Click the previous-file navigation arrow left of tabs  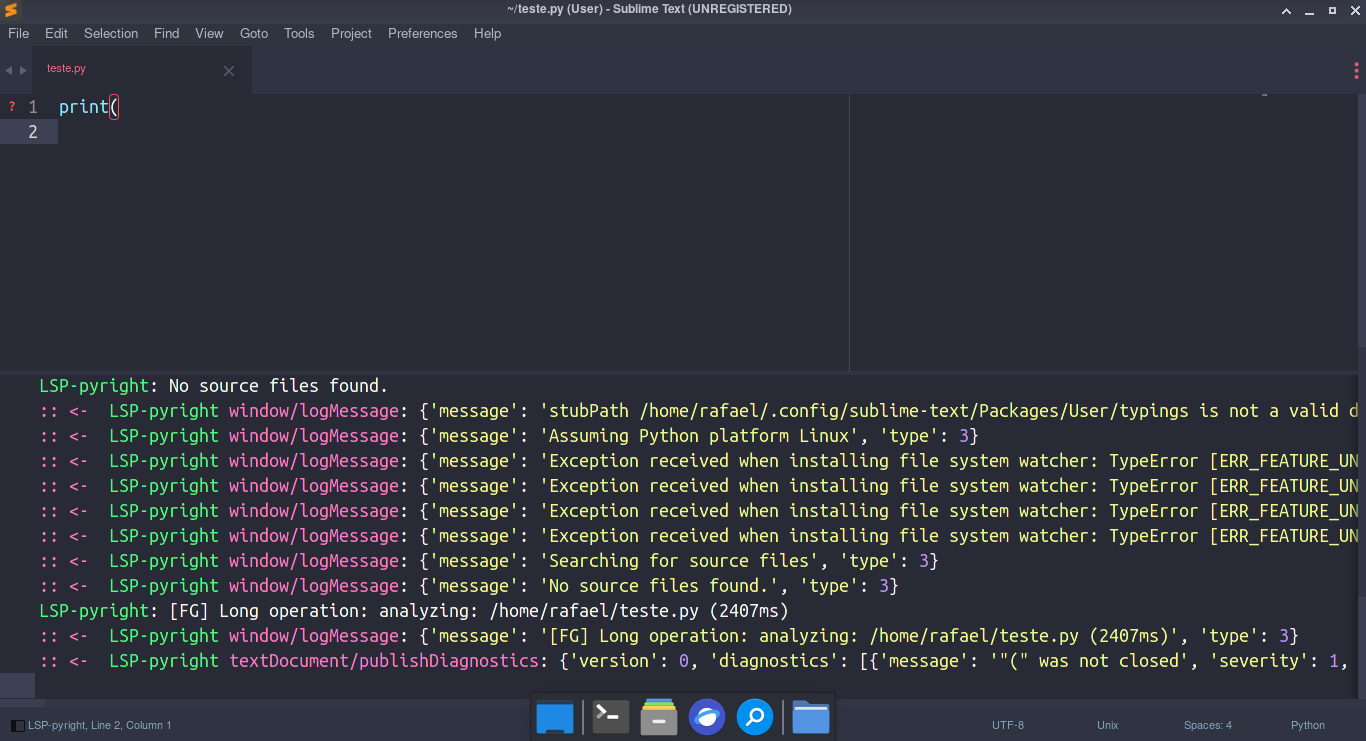click(x=8, y=70)
